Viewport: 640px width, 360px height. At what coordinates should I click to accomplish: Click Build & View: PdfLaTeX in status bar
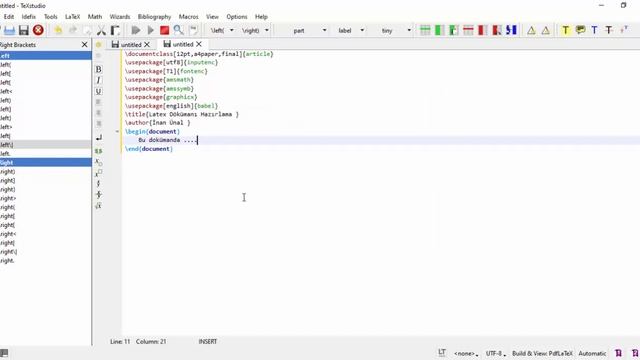coord(542,353)
